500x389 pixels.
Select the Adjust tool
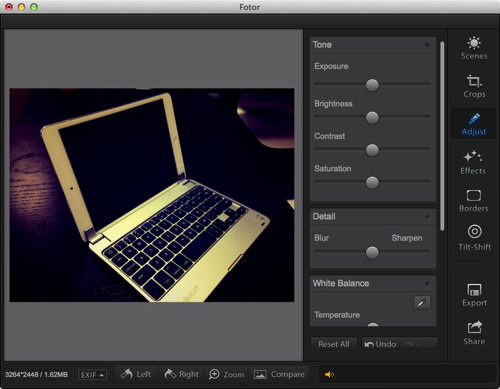pyautogui.click(x=474, y=124)
